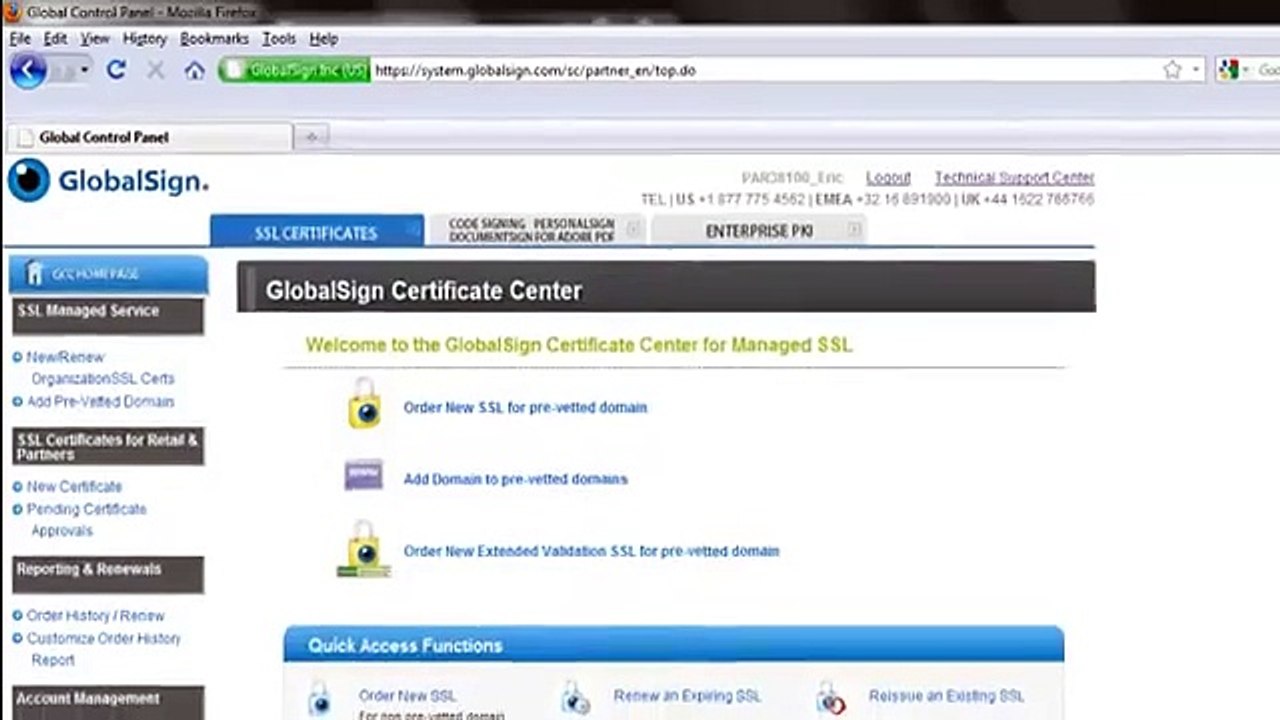Click icon next to Order New SSL quick access
1280x720 pixels.
pyautogui.click(x=320, y=699)
